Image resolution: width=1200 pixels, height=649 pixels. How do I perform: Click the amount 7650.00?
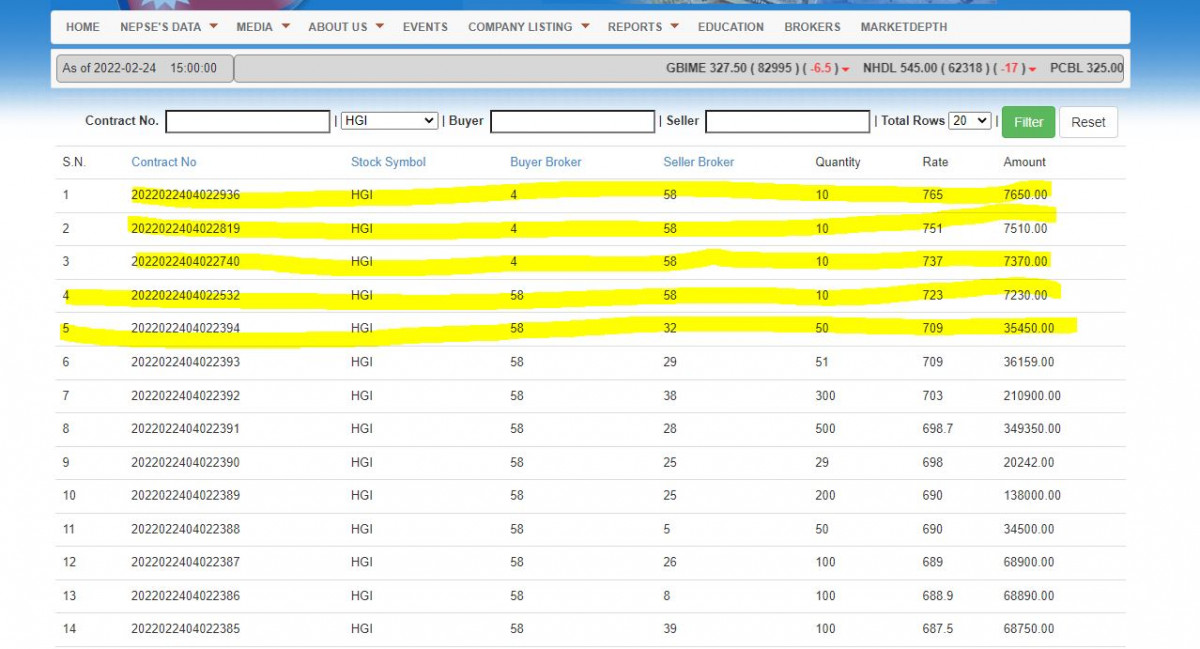pos(1025,195)
